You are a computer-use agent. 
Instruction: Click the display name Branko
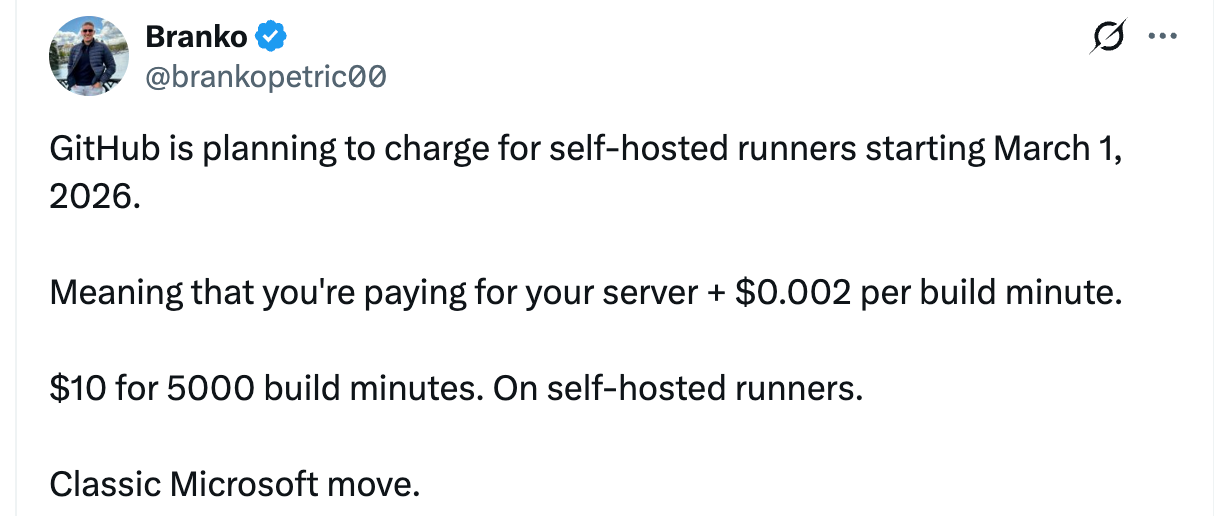pos(196,36)
